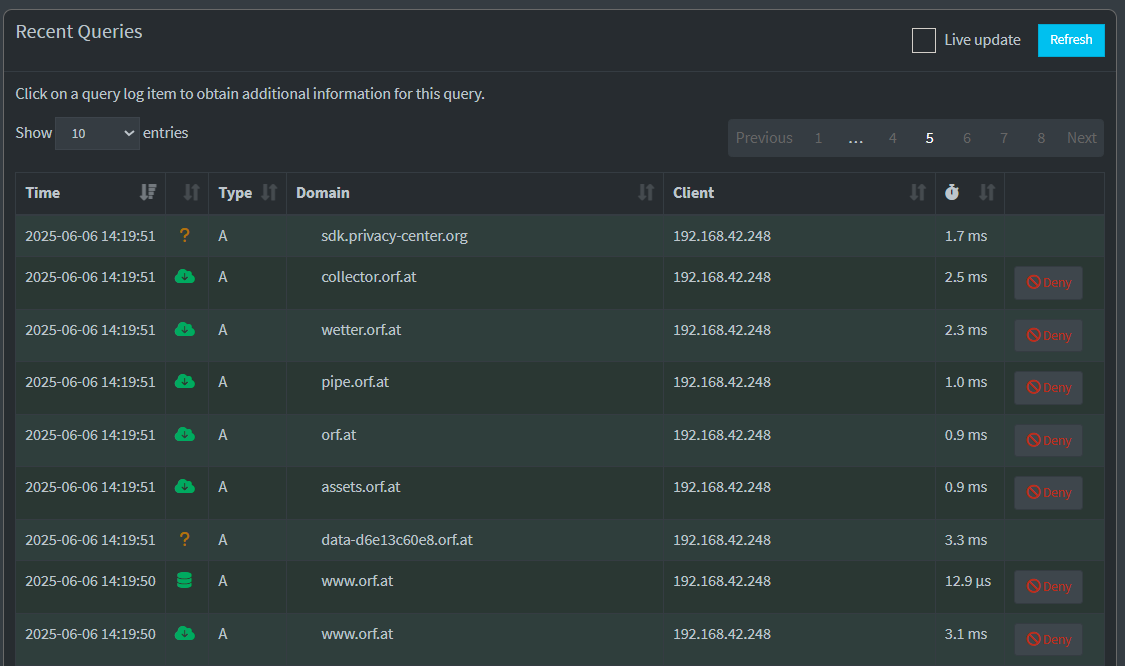Click the stopwatch reply time header icon
Screen dimensions: 1125x666
952,193
